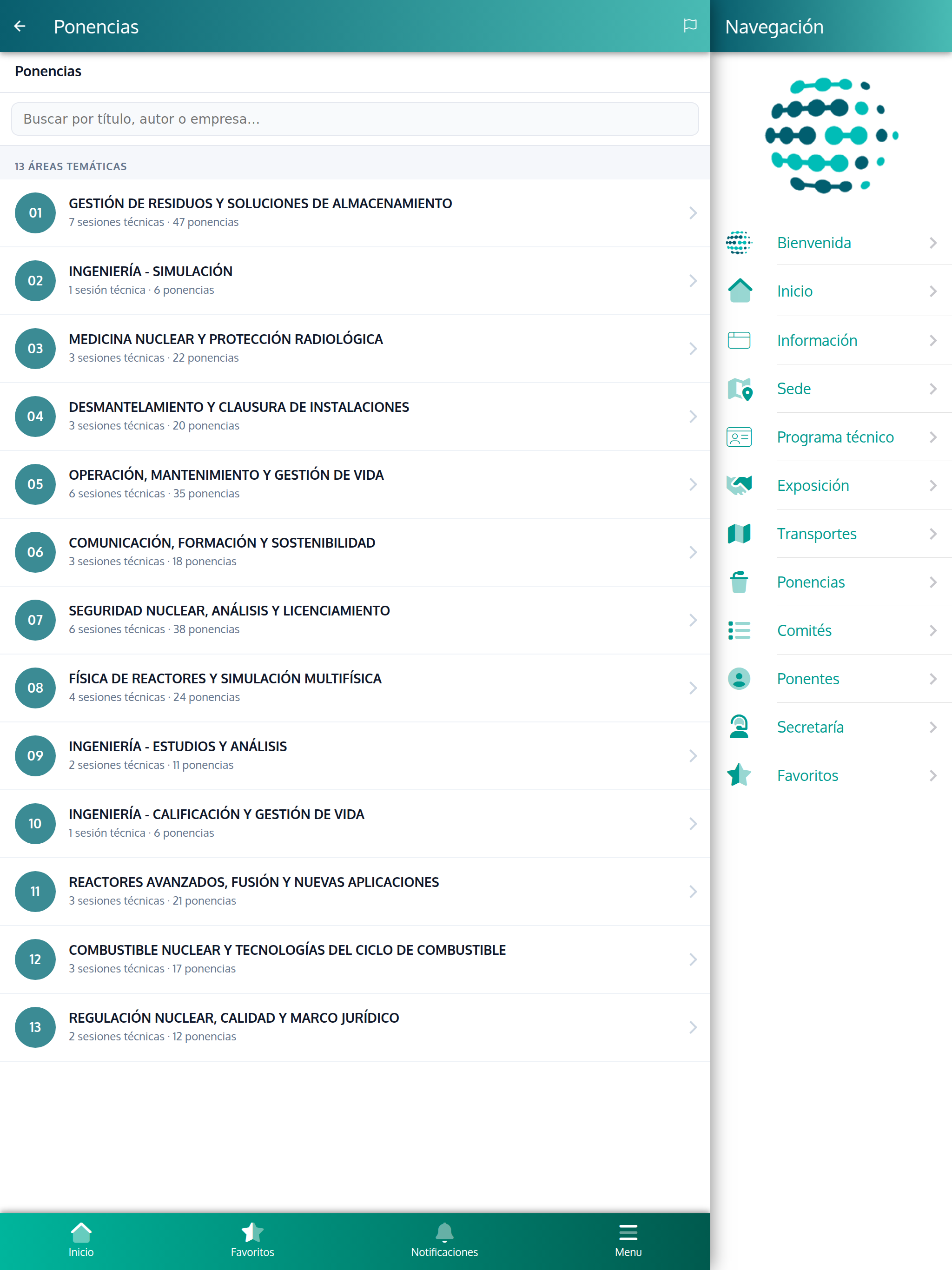Viewport: 952px width, 1270px height.
Task: Expand 'Gestión de residuos' area chevron
Action: (693, 213)
